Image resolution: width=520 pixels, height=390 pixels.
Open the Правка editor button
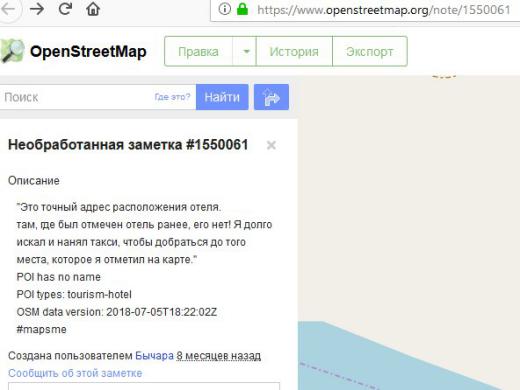point(198,52)
